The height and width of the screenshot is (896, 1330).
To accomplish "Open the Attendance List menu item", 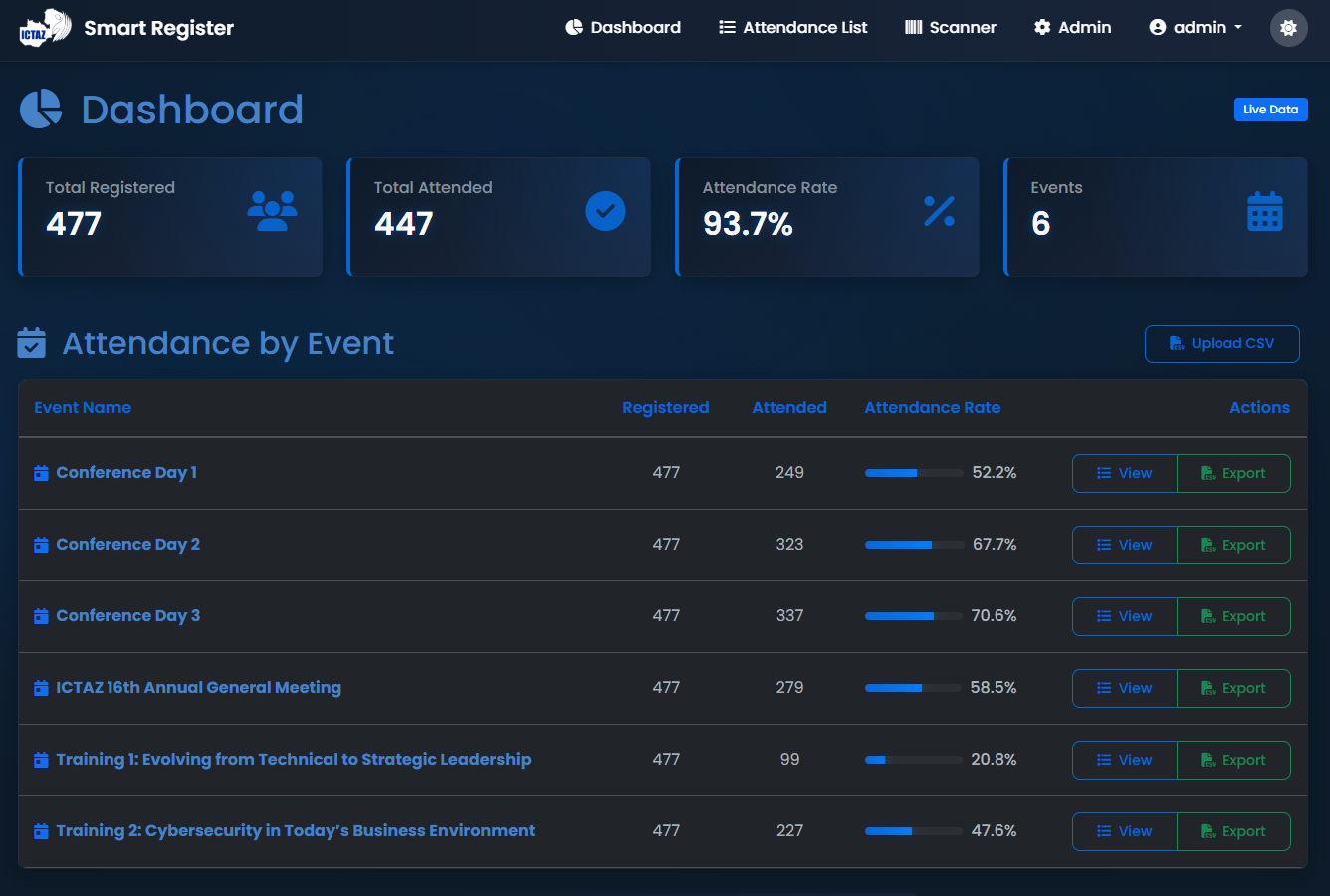I will tap(792, 28).
